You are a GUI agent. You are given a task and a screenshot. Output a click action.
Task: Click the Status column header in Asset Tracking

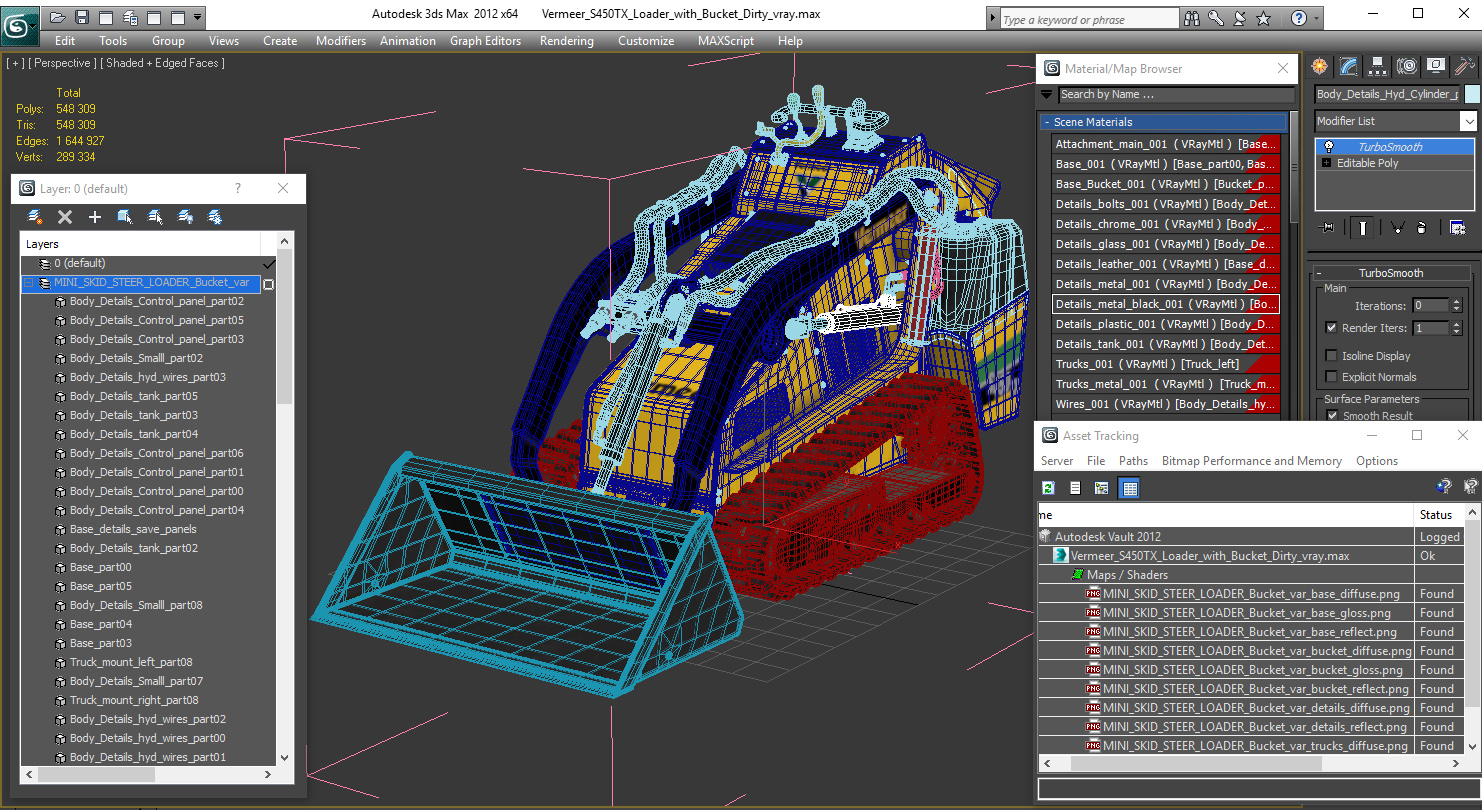click(x=1439, y=515)
